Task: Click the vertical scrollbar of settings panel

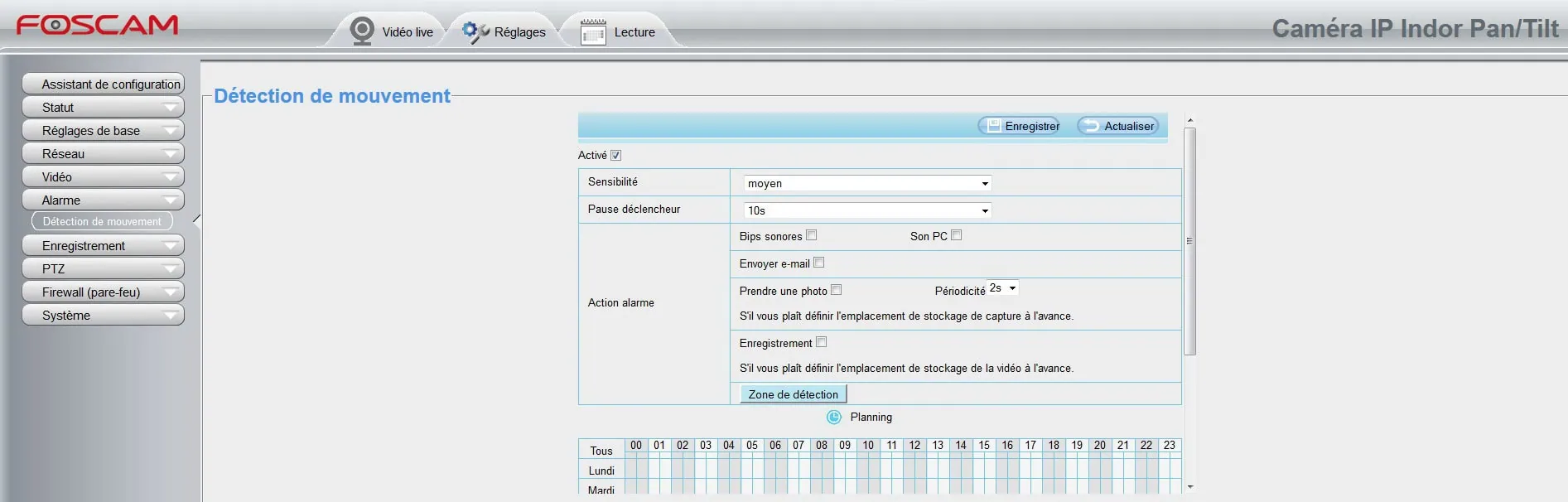Action: (1189, 241)
